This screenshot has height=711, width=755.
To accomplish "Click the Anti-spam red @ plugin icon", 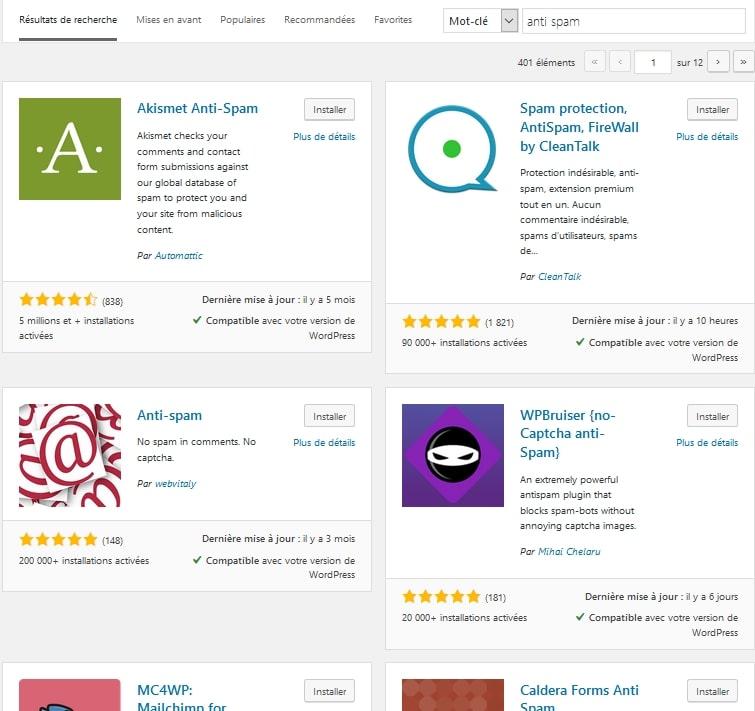I will point(70,455).
